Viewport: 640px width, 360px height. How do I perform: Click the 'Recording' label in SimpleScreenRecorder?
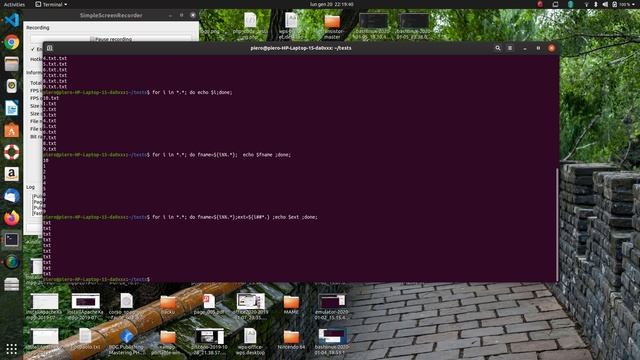pyautogui.click(x=38, y=28)
